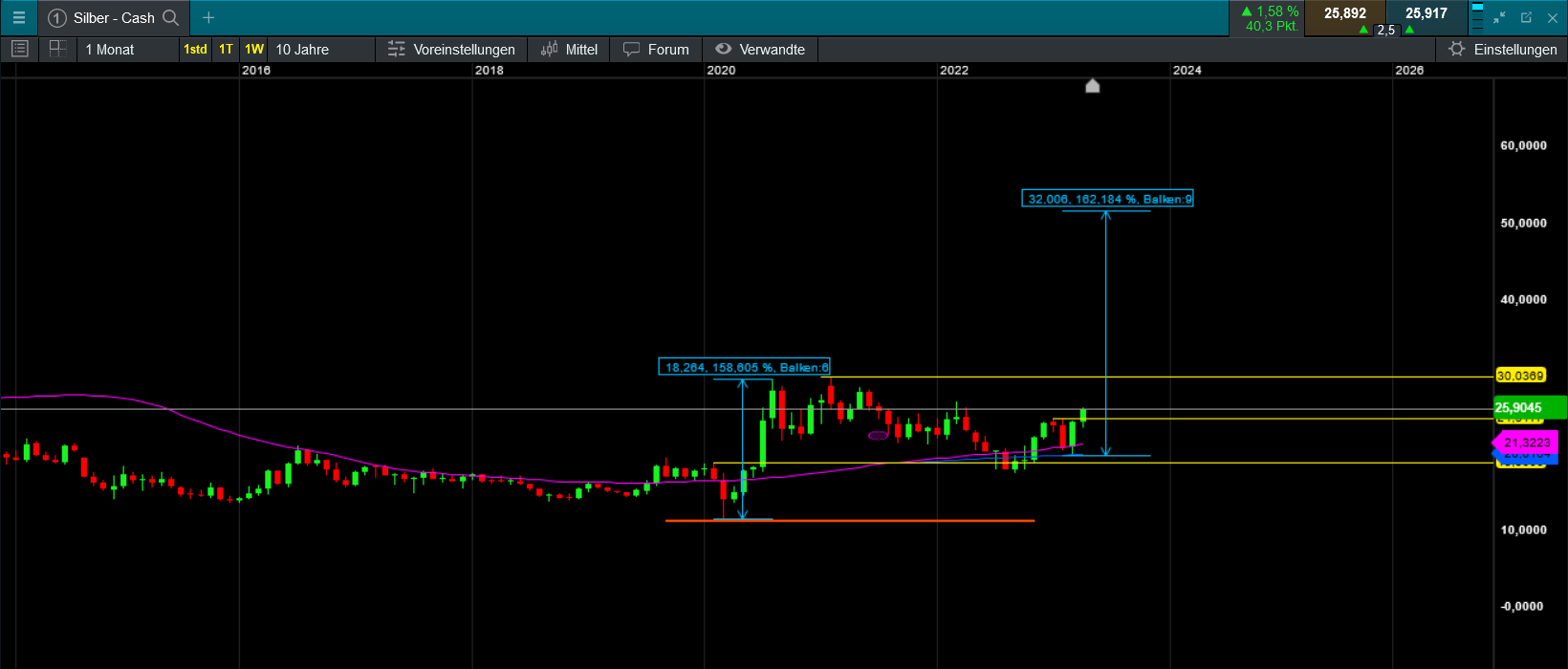
Task: Click the 60,0000 price axis label
Action: 1523,145
